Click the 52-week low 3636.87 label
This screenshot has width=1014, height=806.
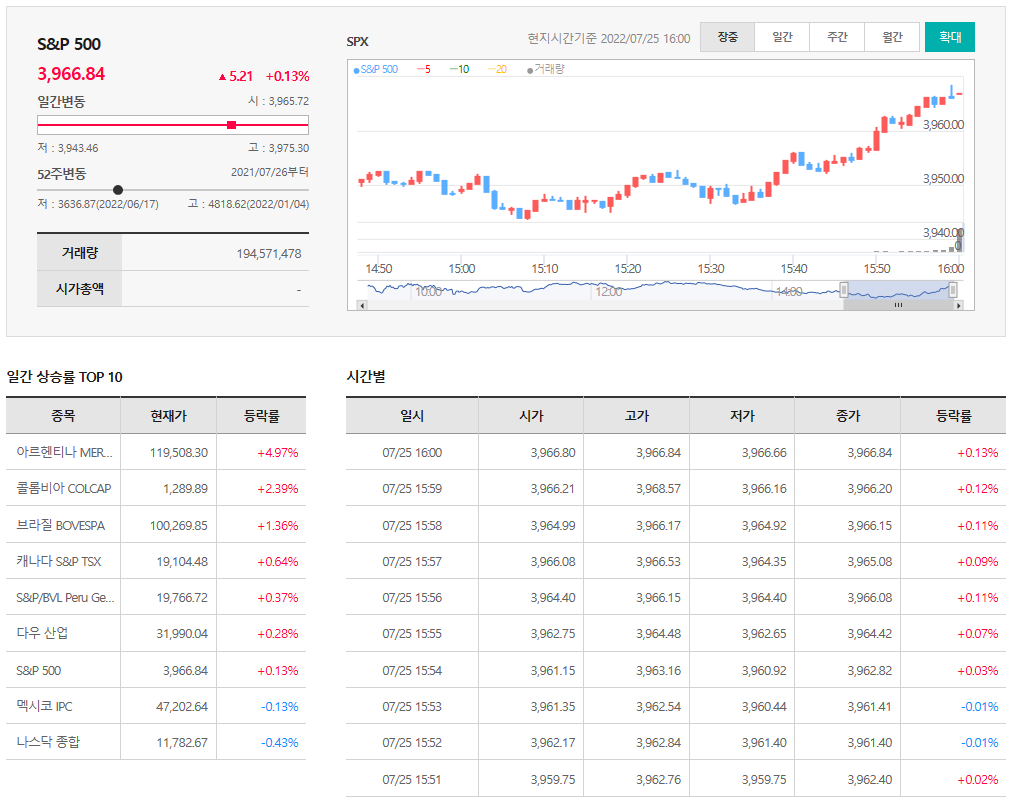pos(98,204)
